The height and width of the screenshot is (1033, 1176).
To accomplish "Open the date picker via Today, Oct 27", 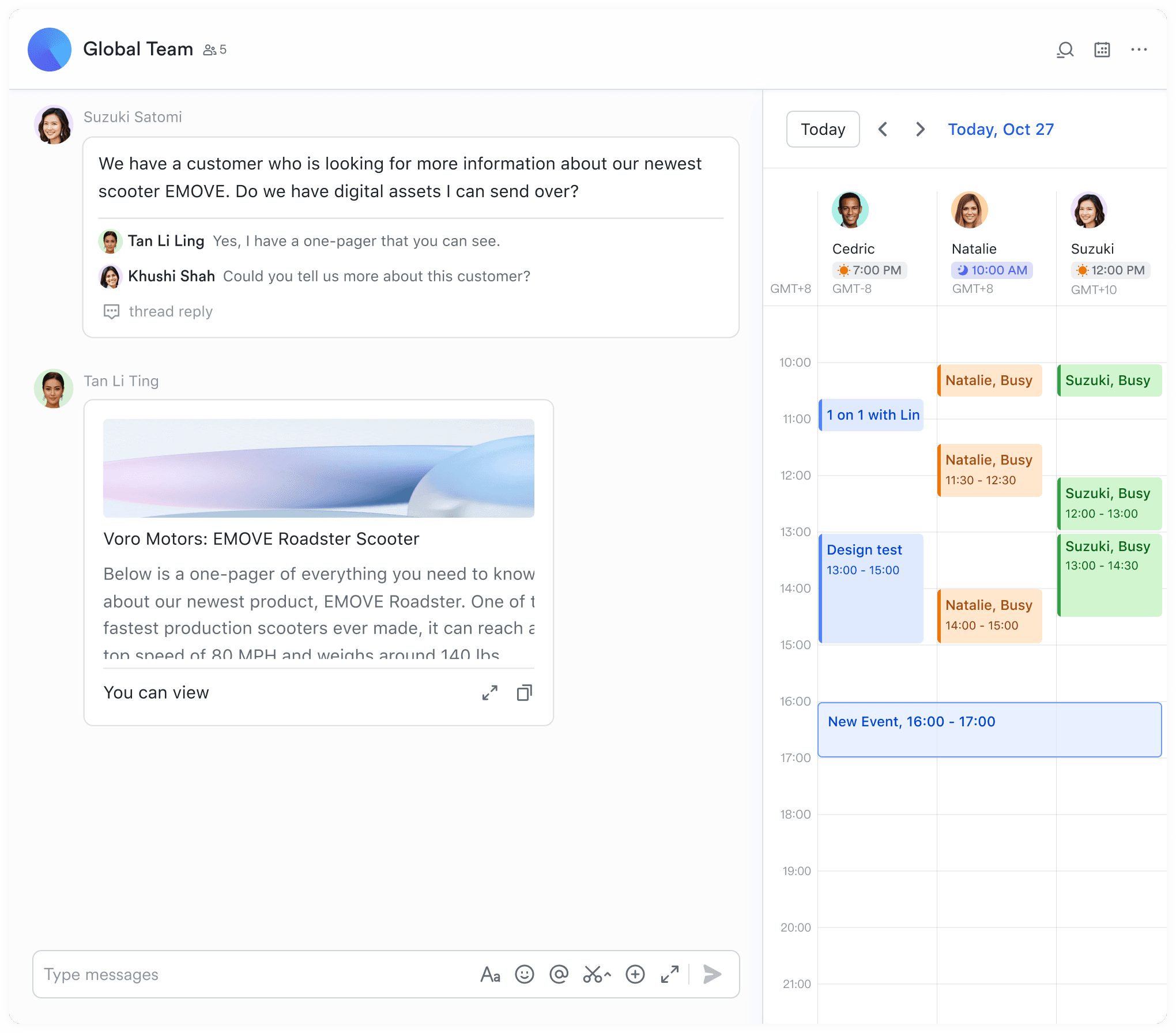I will (x=1001, y=129).
